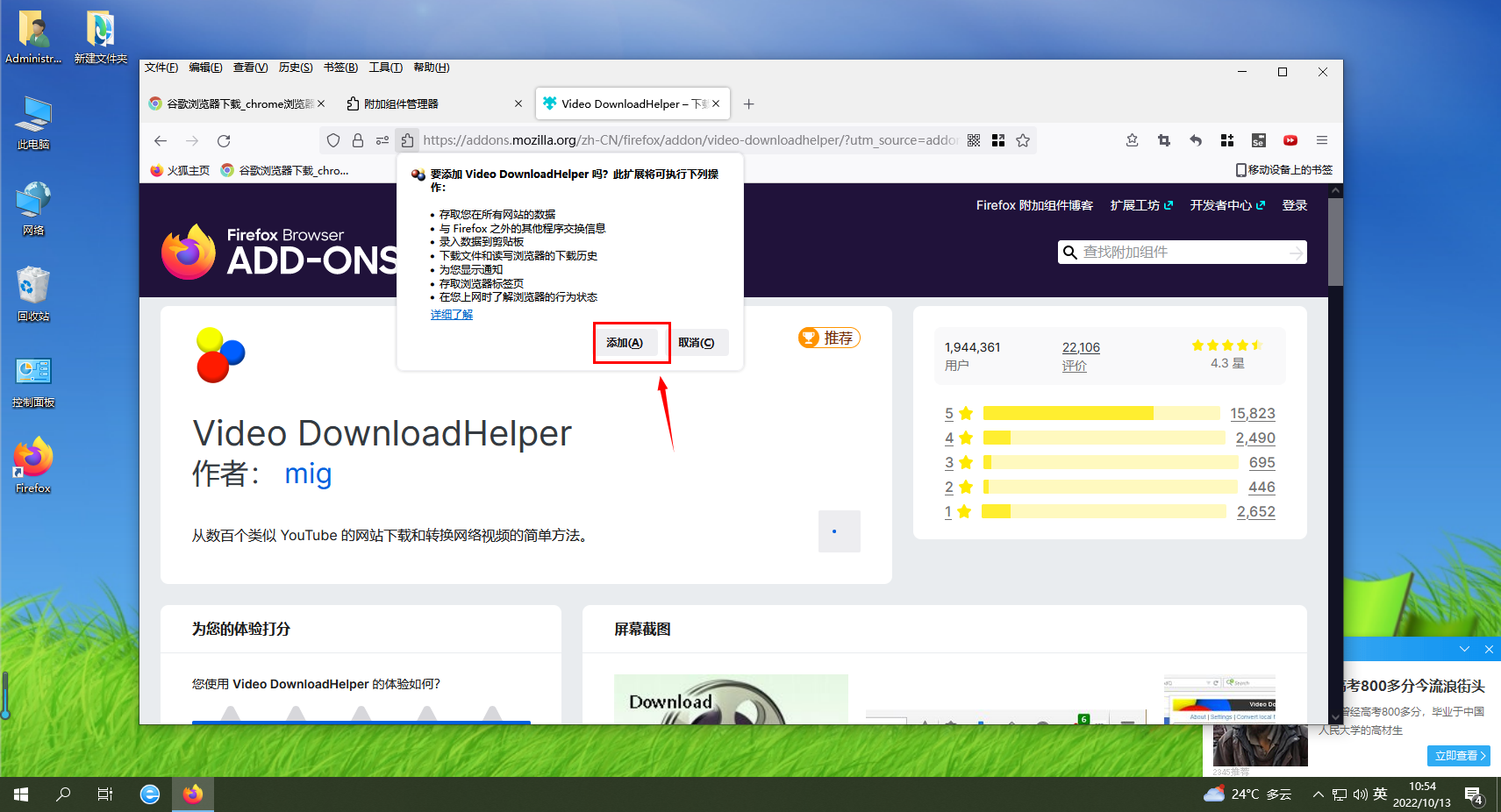Submit the add-on search arrow
The image size is (1501, 812).
1296,253
